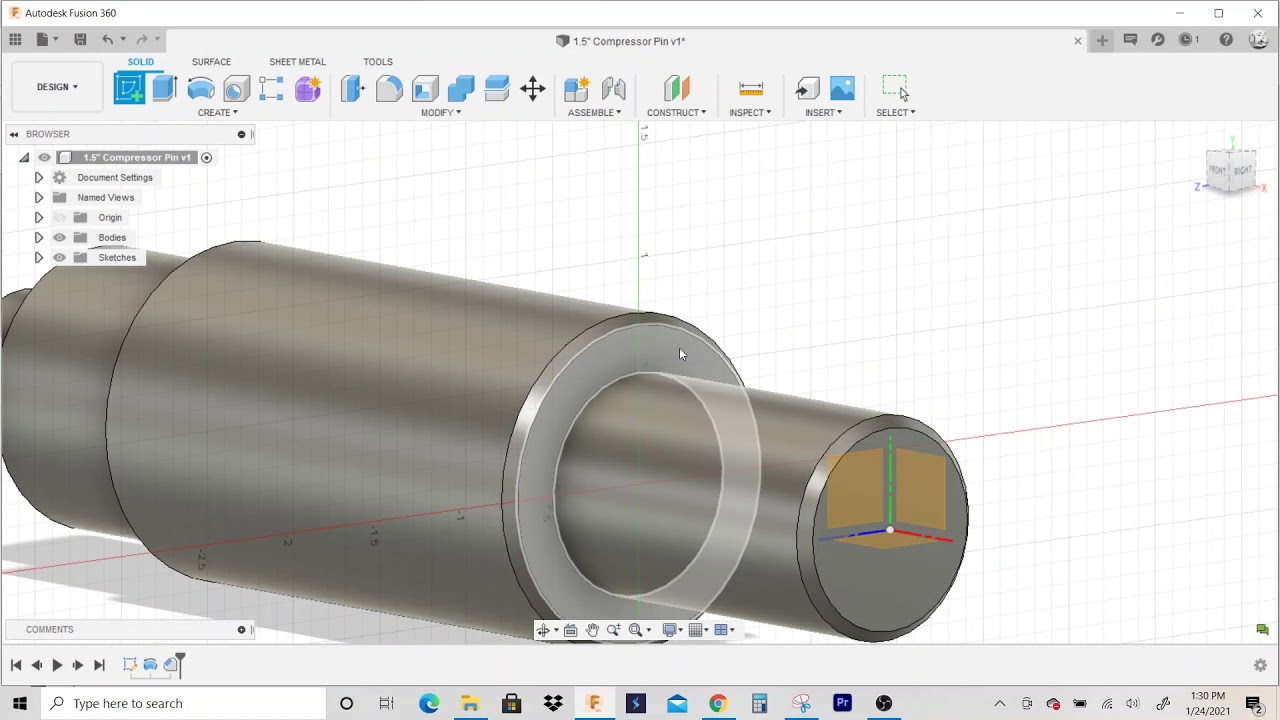The width and height of the screenshot is (1280, 720).
Task: Toggle visibility of the Bodies folder
Action: [x=59, y=237]
